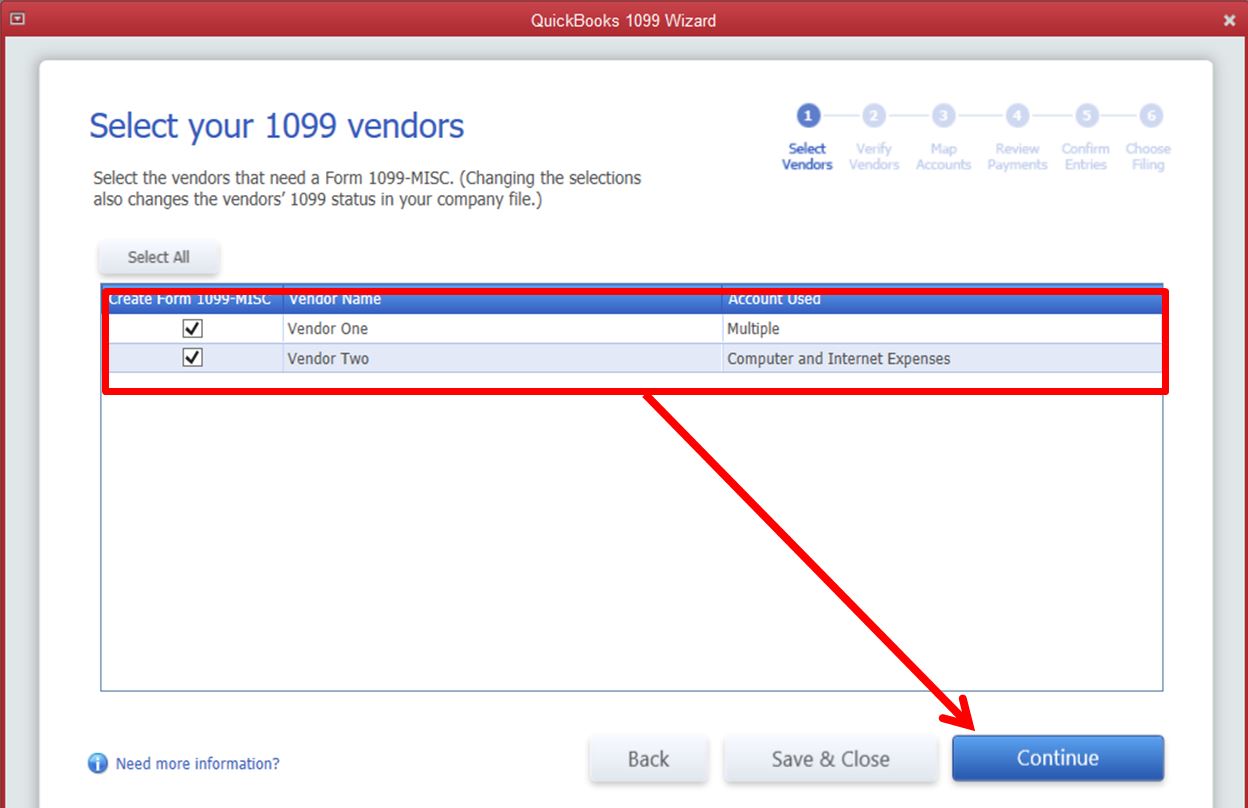This screenshot has height=808, width=1248.
Task: Click Save & Close
Action: pyautogui.click(x=830, y=759)
